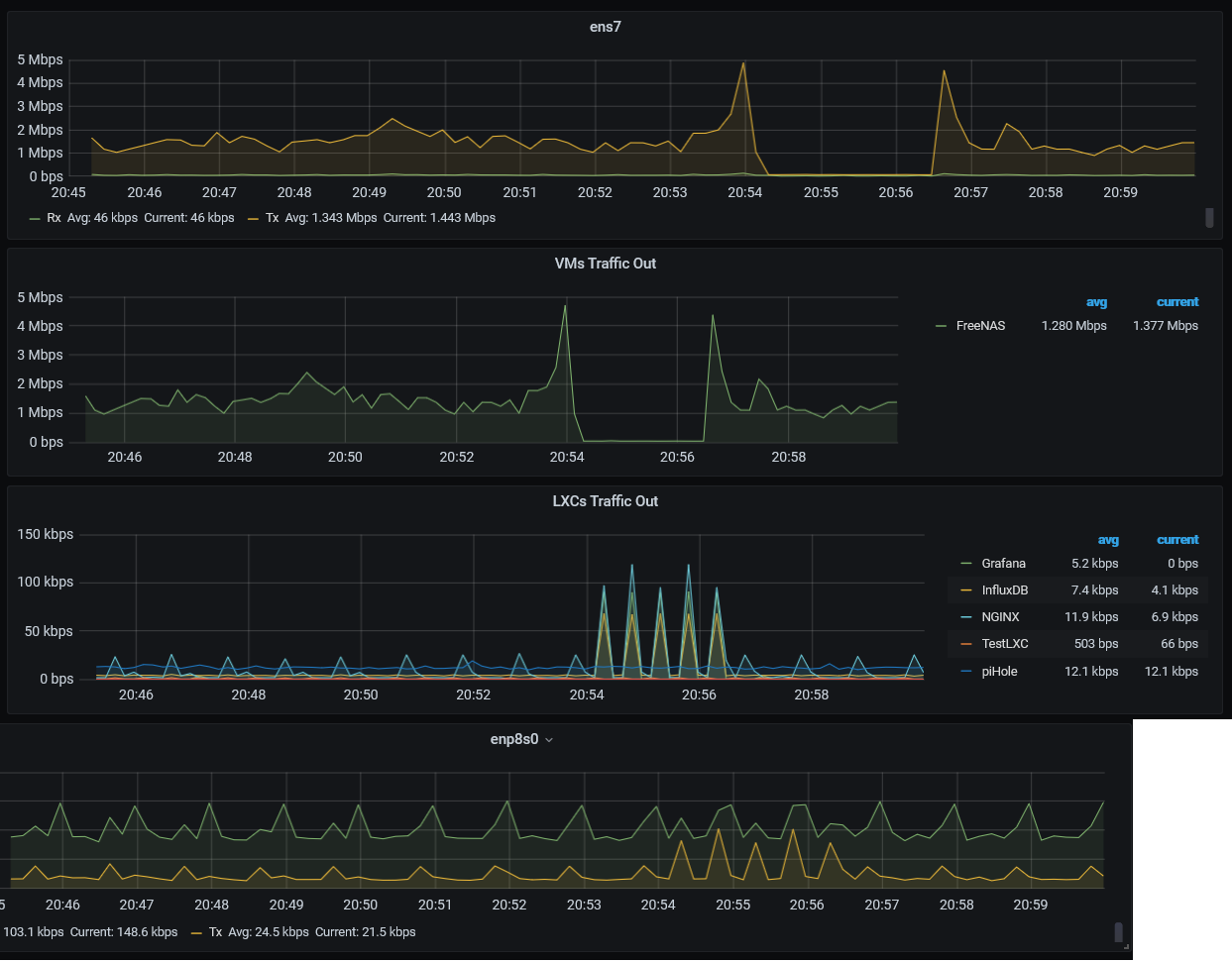
Task: Click the enp8s0 panel resize handle
Action: click(1126, 947)
